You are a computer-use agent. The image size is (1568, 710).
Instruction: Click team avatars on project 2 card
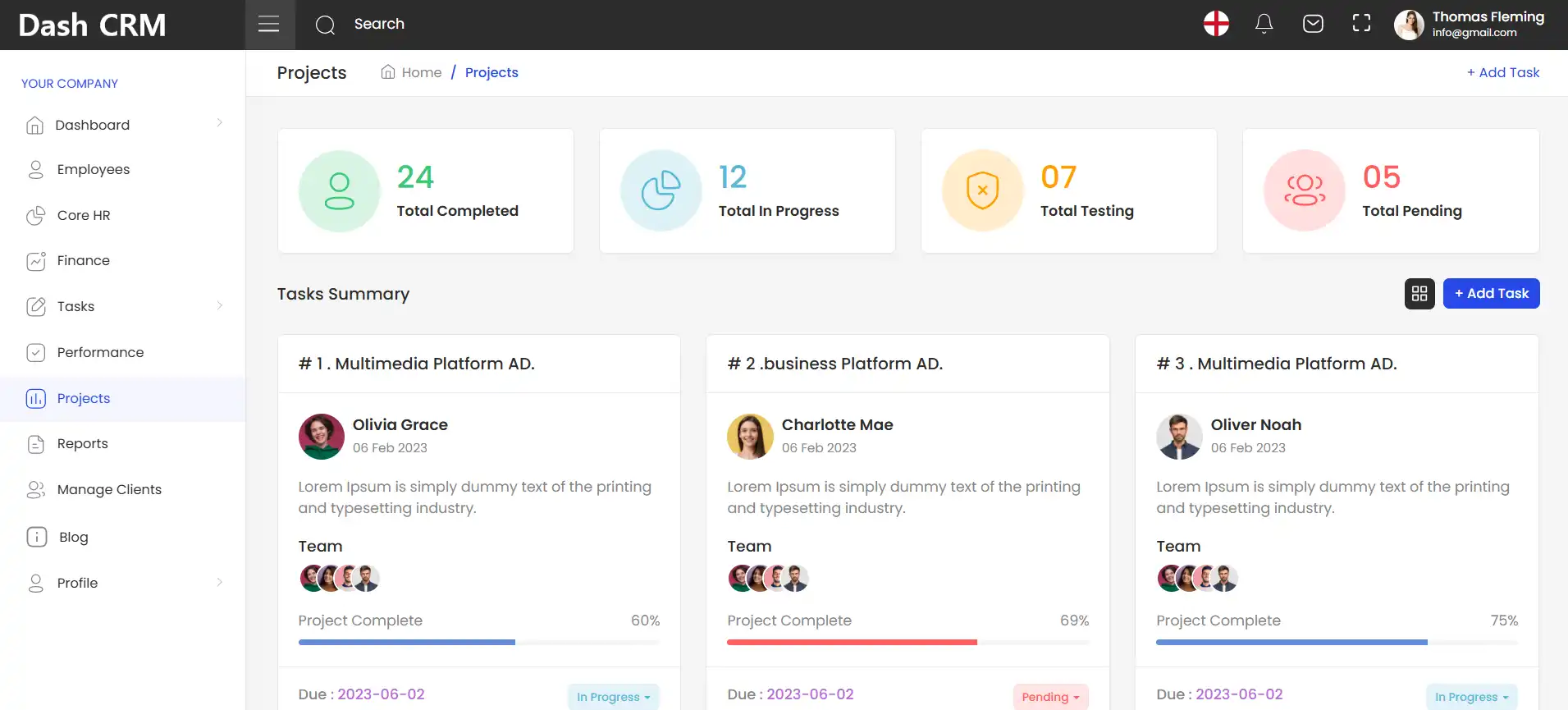pos(769,579)
